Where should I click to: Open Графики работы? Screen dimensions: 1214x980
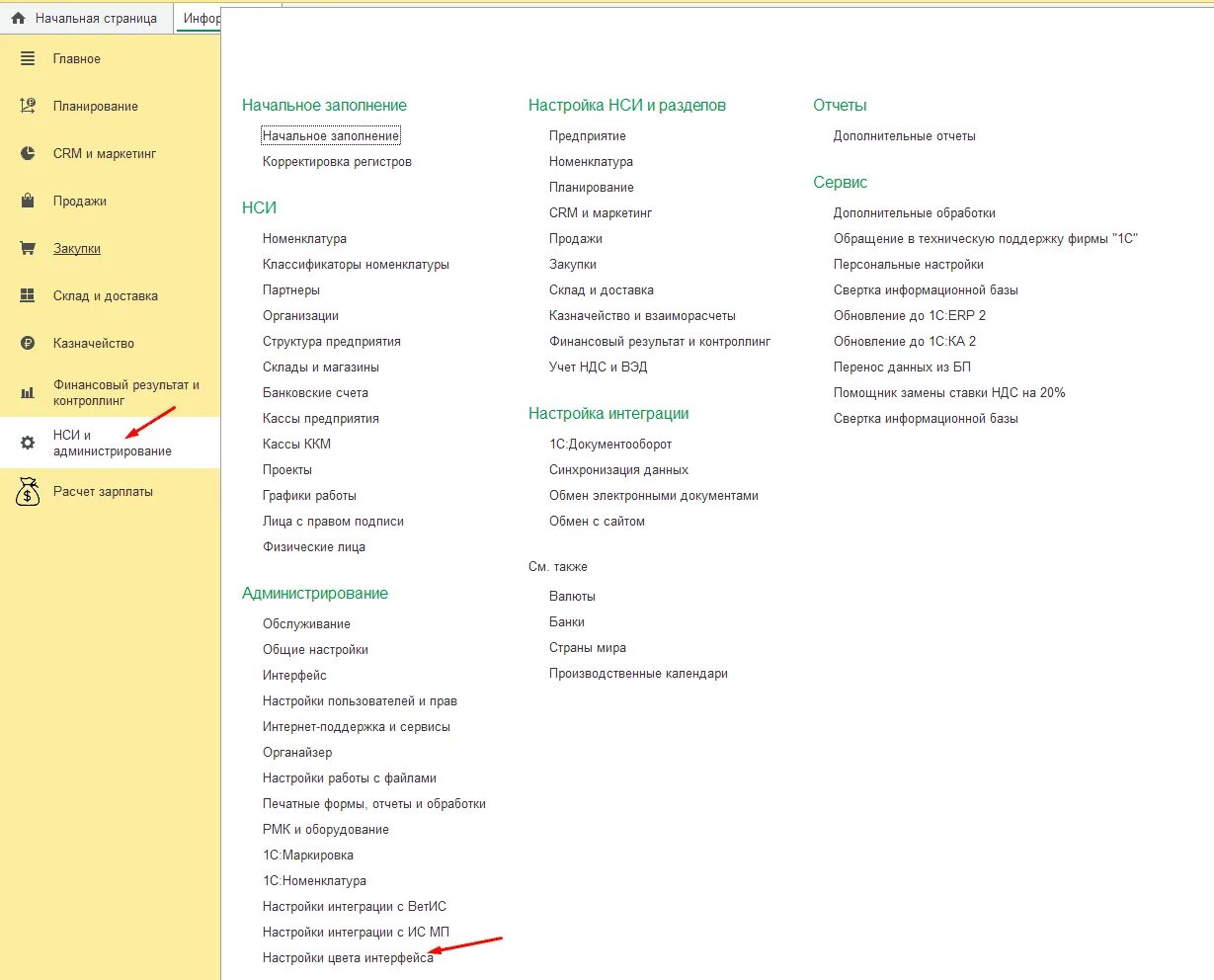pyautogui.click(x=309, y=496)
